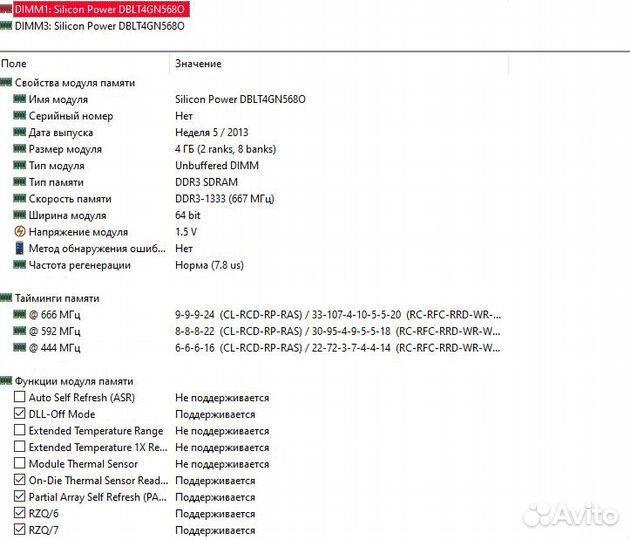The height and width of the screenshot is (540, 630).
Task: Select value Silicon Power DBLT4GN568O in Имя модуля row
Action: [240, 99]
